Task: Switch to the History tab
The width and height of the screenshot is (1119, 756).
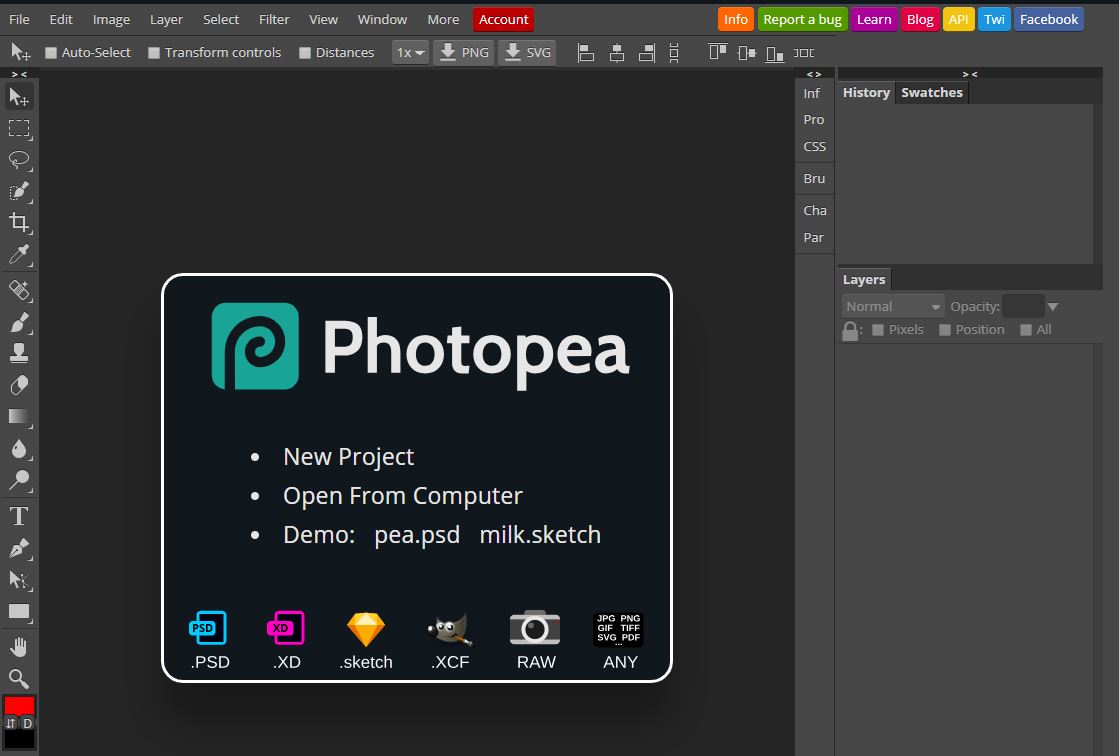Action: coord(866,93)
